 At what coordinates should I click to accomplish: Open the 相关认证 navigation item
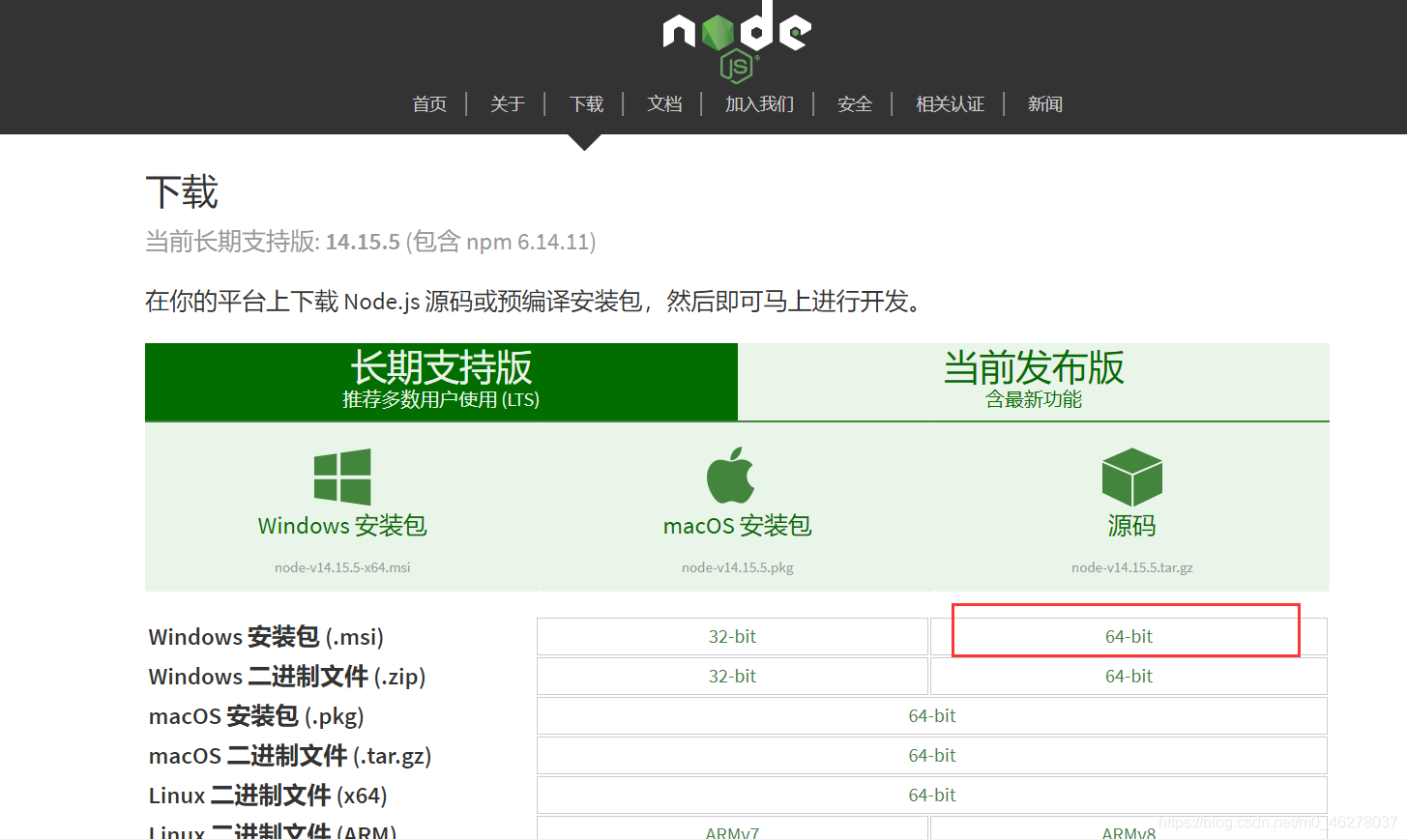pos(950,104)
